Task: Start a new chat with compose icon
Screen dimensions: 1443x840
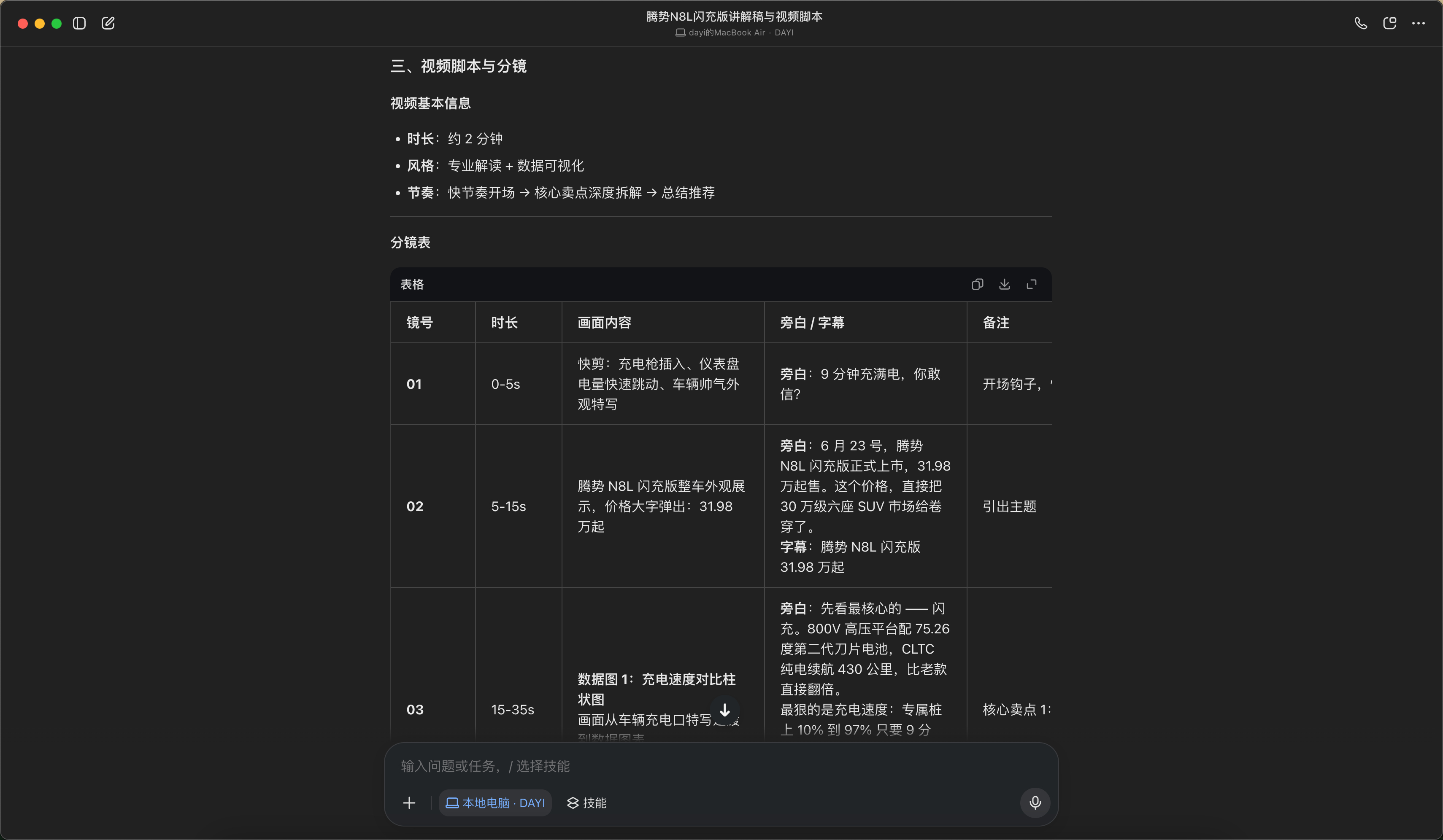Action: point(108,24)
